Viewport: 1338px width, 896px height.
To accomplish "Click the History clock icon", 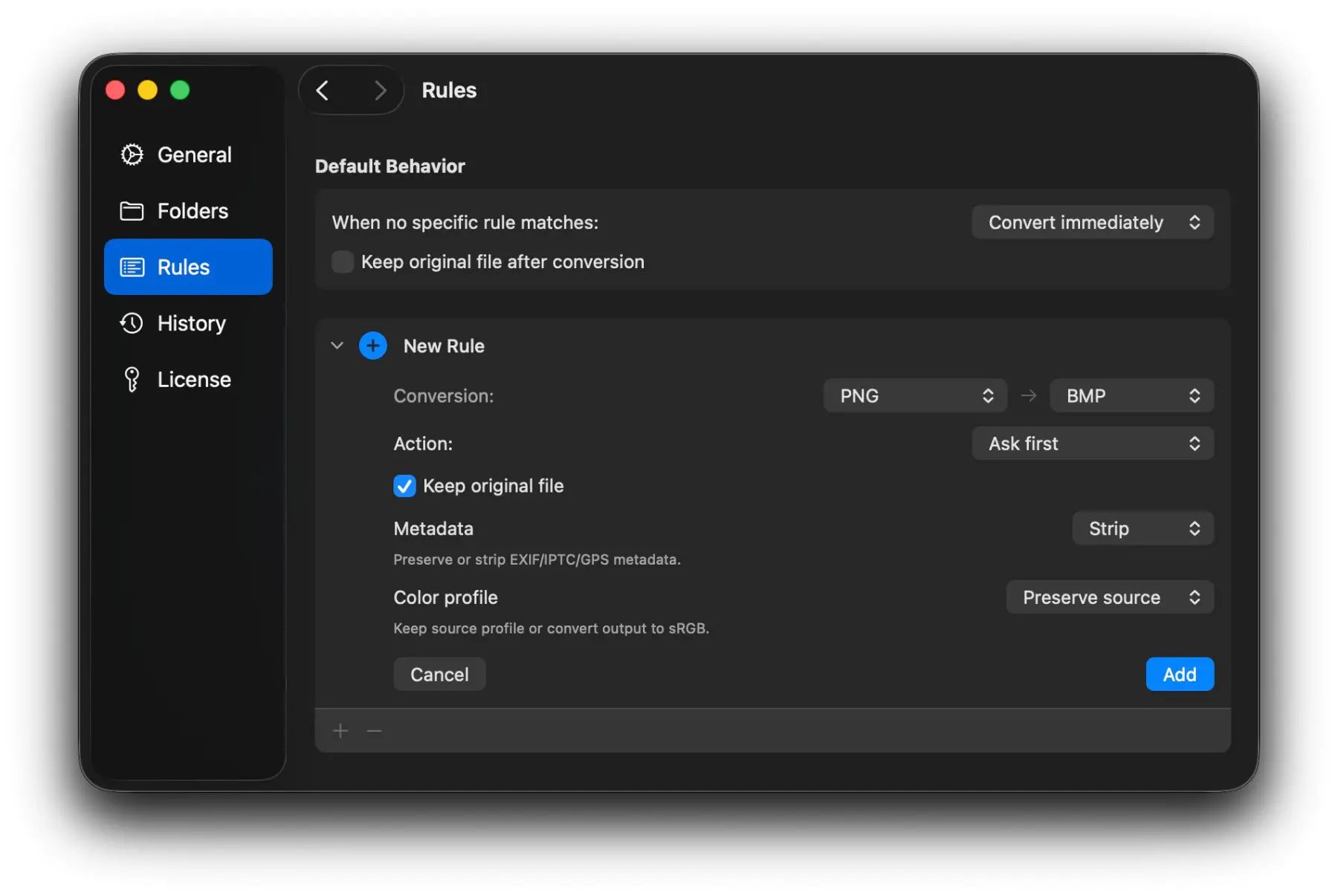I will click(x=132, y=323).
